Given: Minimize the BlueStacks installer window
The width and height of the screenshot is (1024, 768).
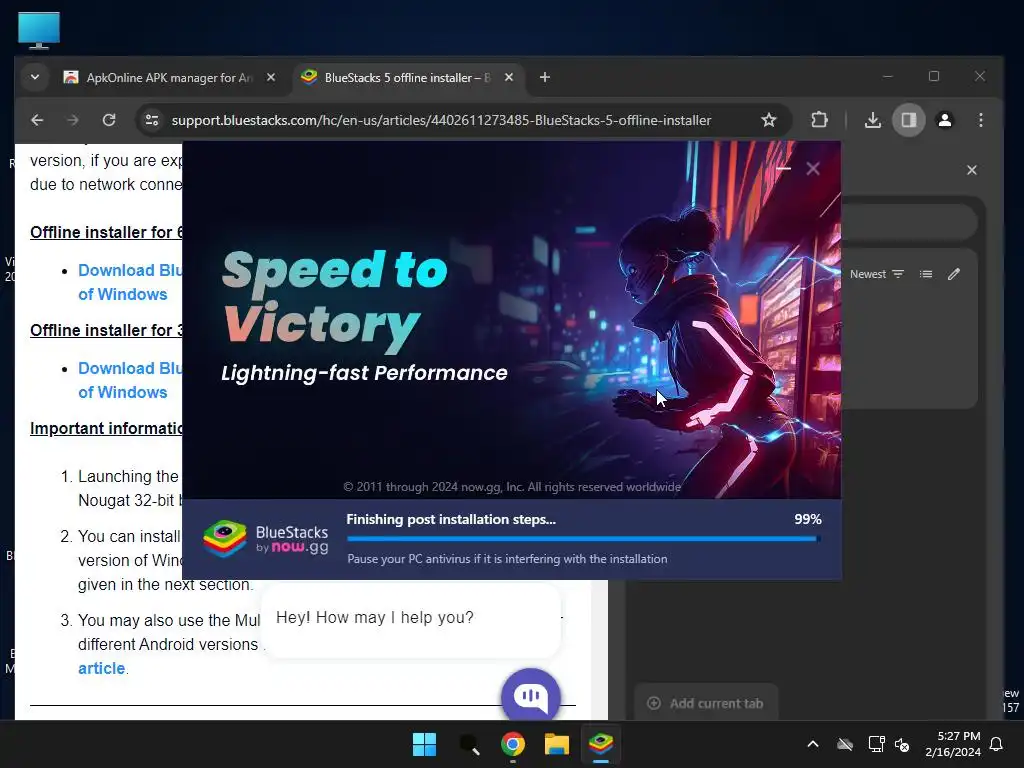Looking at the screenshot, I should 784,168.
